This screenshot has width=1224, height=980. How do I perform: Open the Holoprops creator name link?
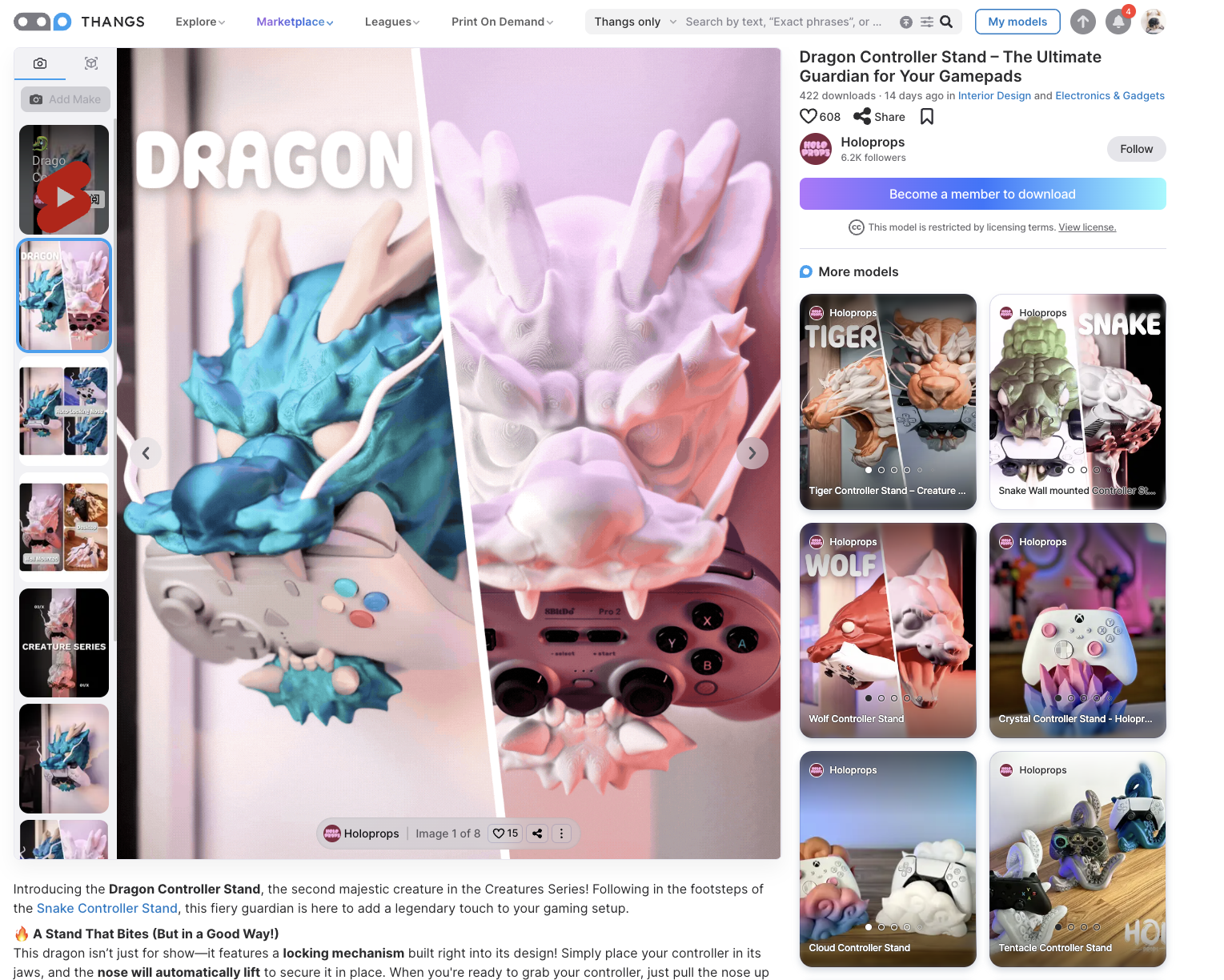coord(873,142)
